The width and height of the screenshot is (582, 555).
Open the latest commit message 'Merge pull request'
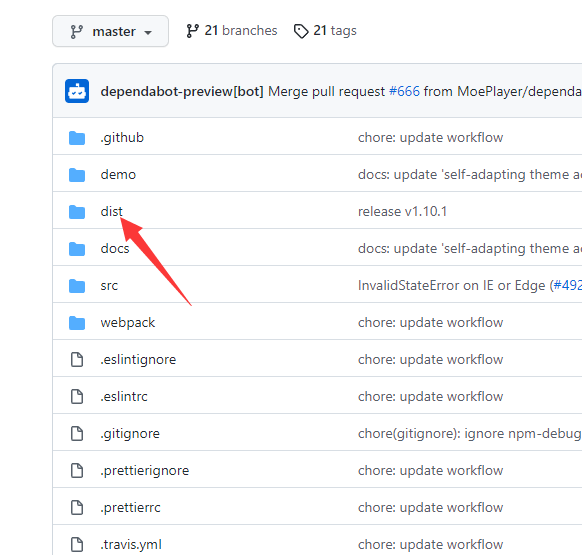click(x=327, y=91)
